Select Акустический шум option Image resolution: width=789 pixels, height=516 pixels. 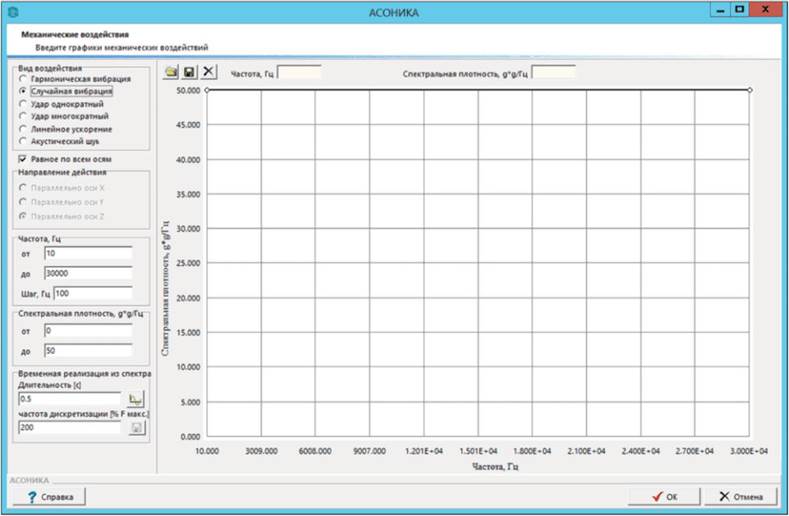click(x=22, y=141)
